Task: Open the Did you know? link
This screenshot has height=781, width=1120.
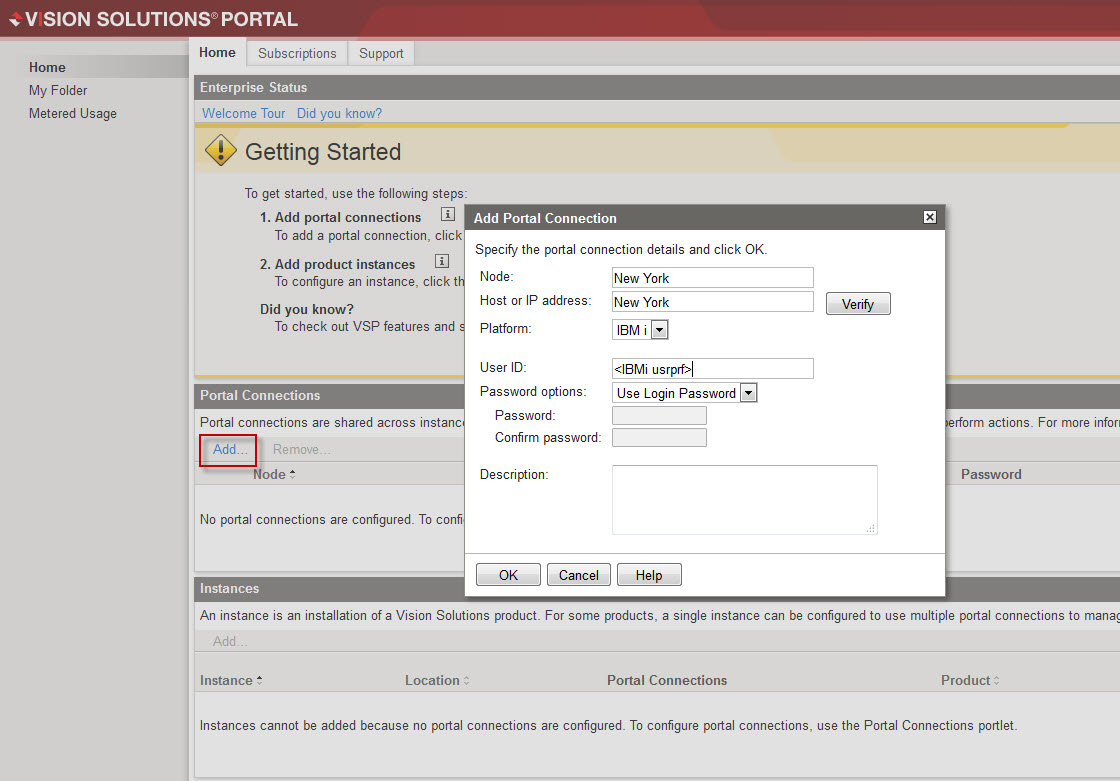Action: click(x=339, y=113)
